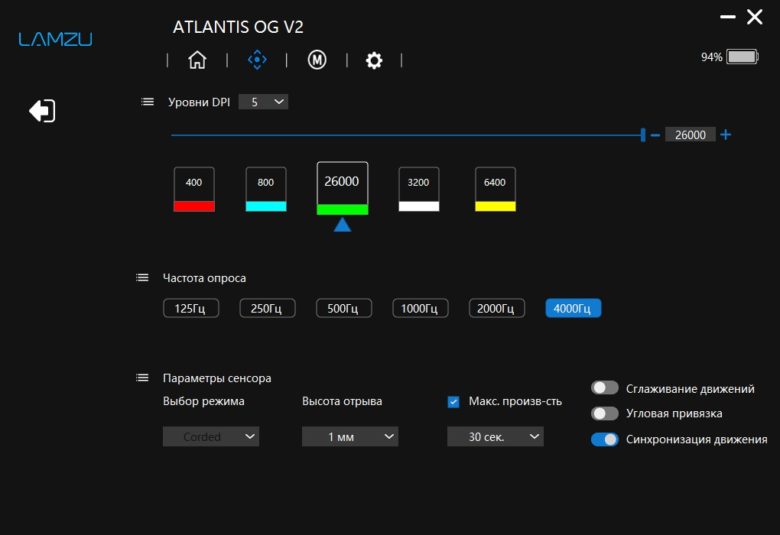Click the LAMZU logo
Screen dimensions: 780x535
55,39
